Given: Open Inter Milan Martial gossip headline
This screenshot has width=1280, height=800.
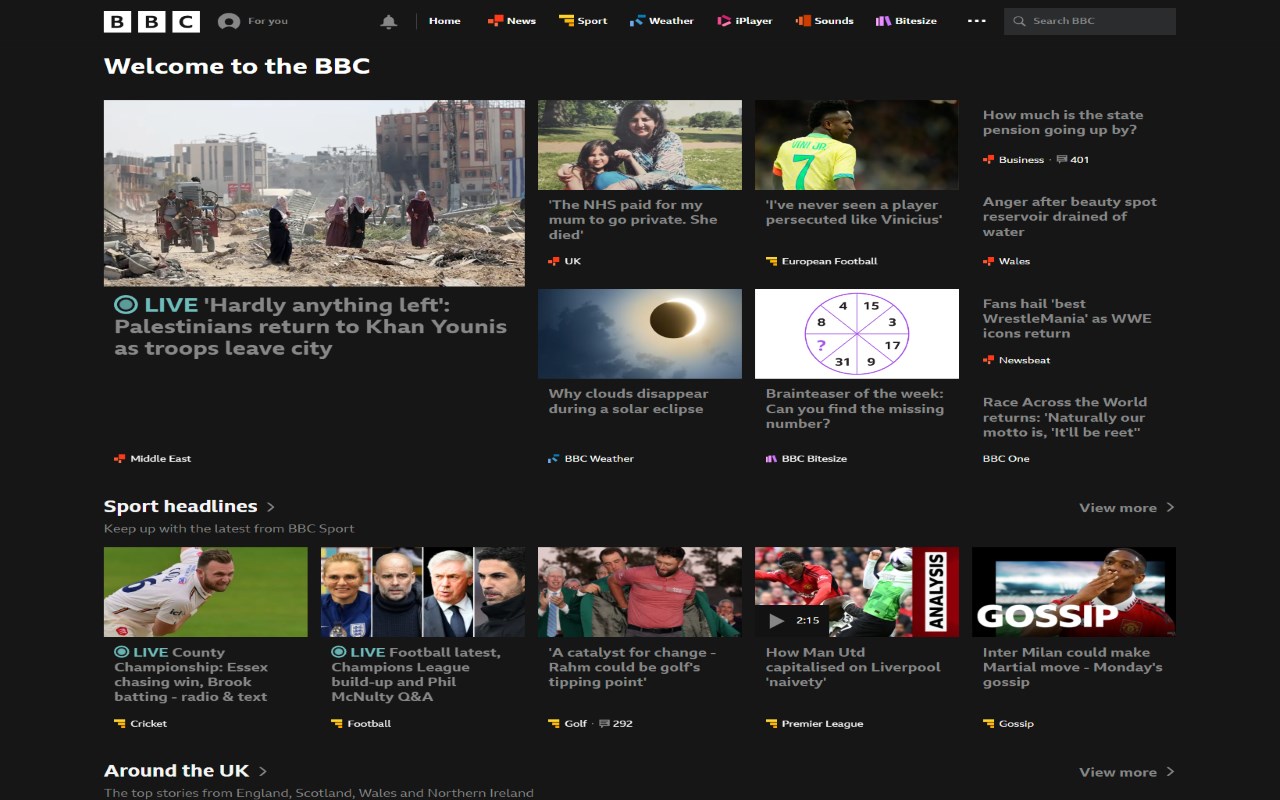Looking at the screenshot, I should click(1073, 667).
